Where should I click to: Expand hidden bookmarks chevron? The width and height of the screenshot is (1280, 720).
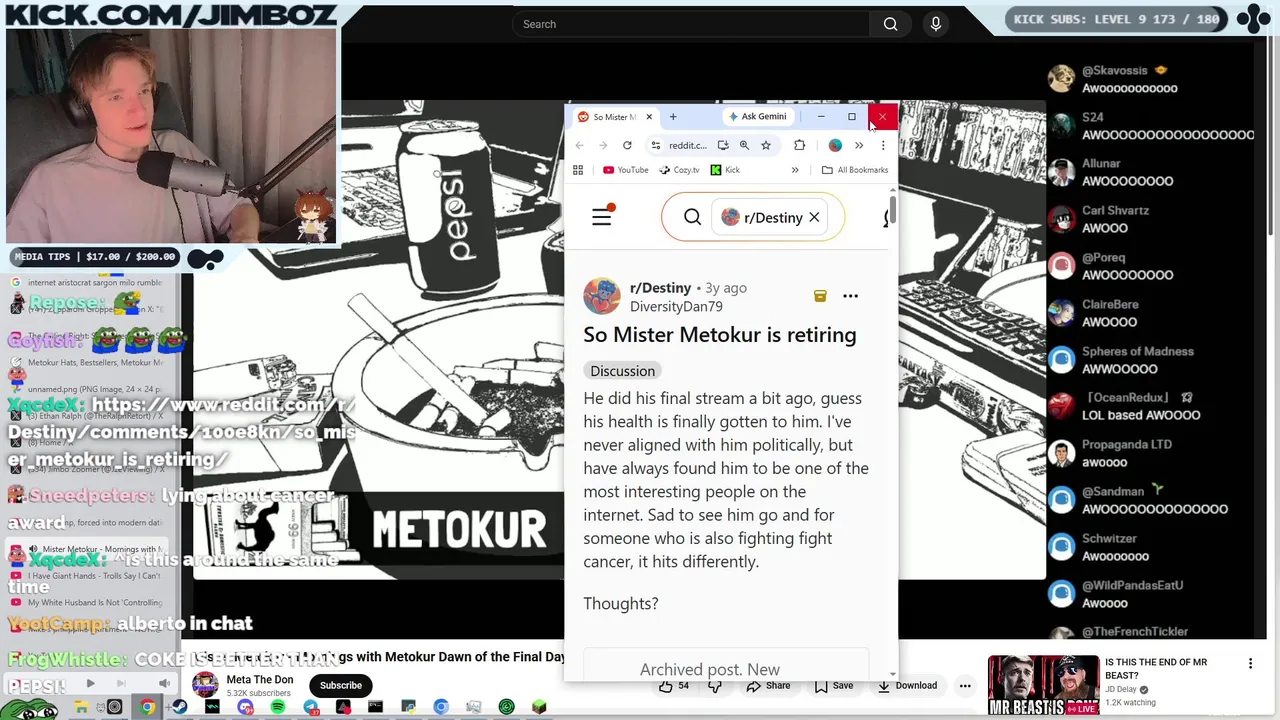pos(795,170)
